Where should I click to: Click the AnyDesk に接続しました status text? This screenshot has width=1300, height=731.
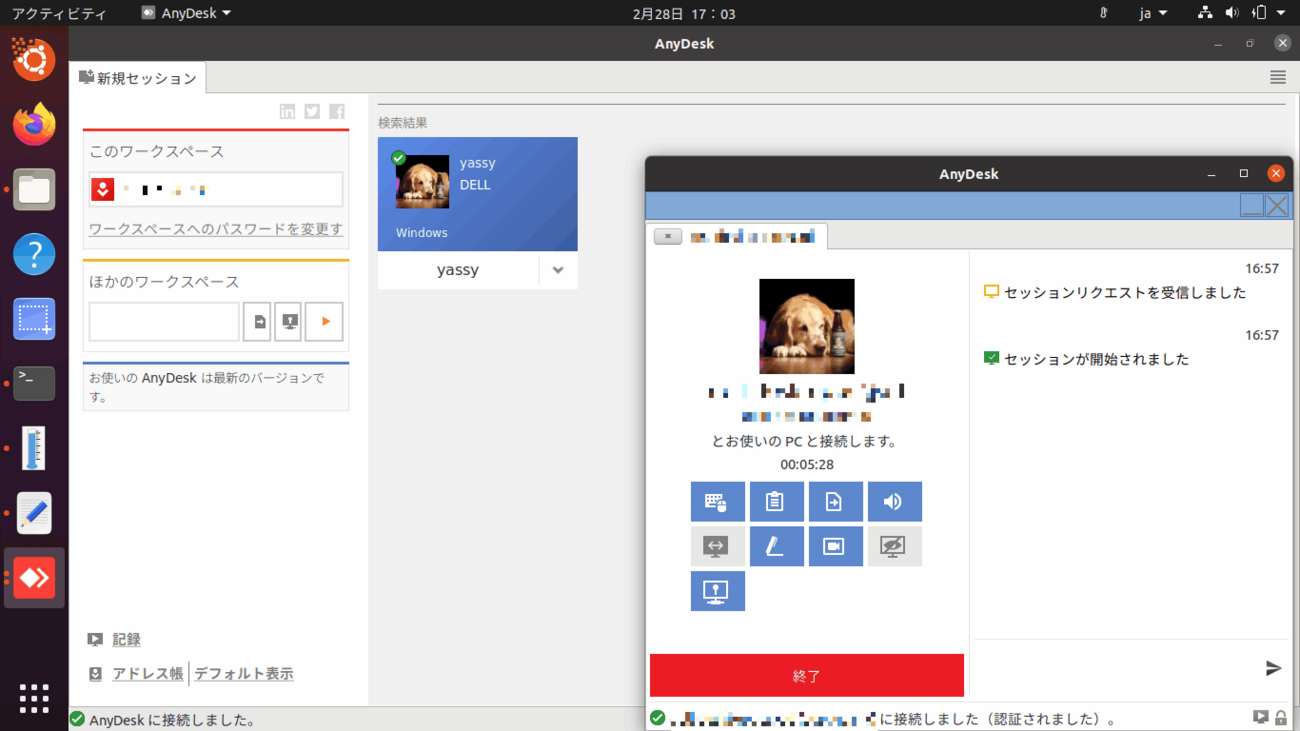tap(173, 720)
